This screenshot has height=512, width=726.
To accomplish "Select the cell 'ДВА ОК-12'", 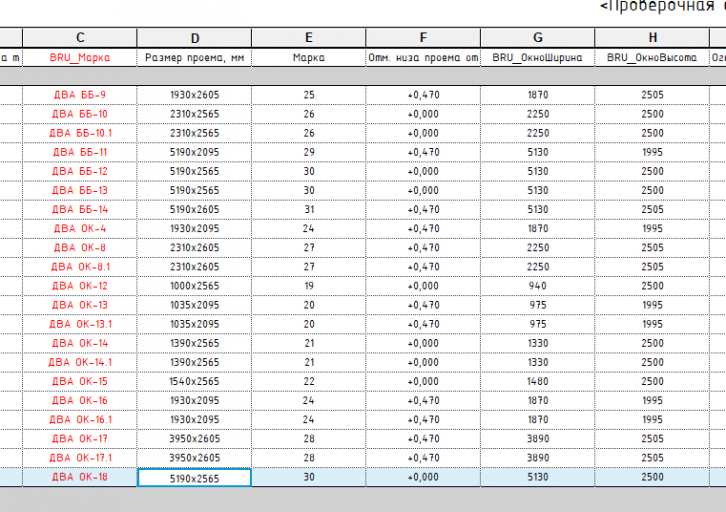I will 80,286.
